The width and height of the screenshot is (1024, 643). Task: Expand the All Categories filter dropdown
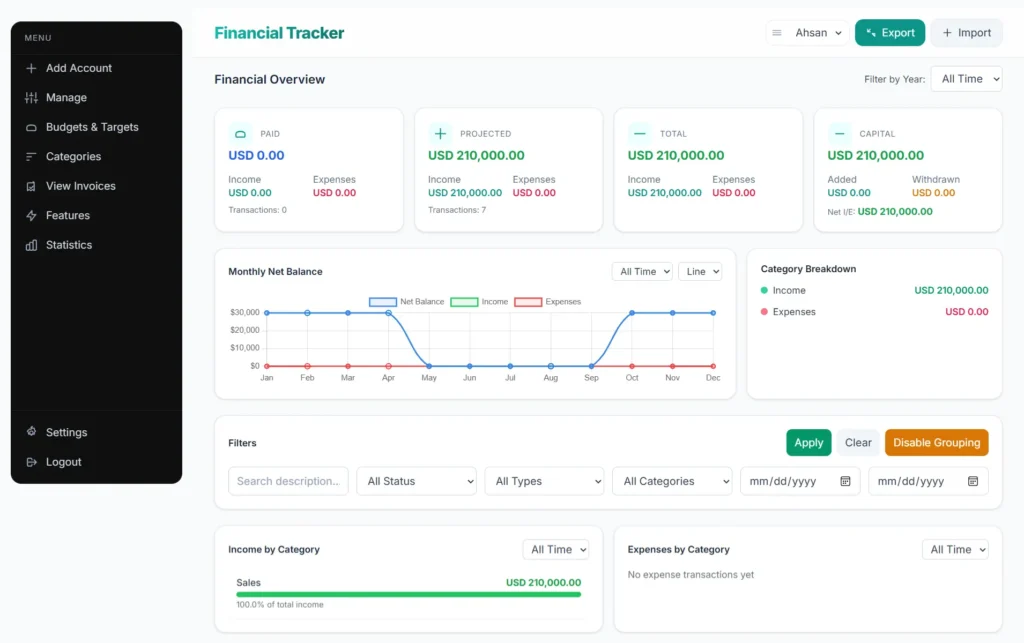click(x=672, y=481)
